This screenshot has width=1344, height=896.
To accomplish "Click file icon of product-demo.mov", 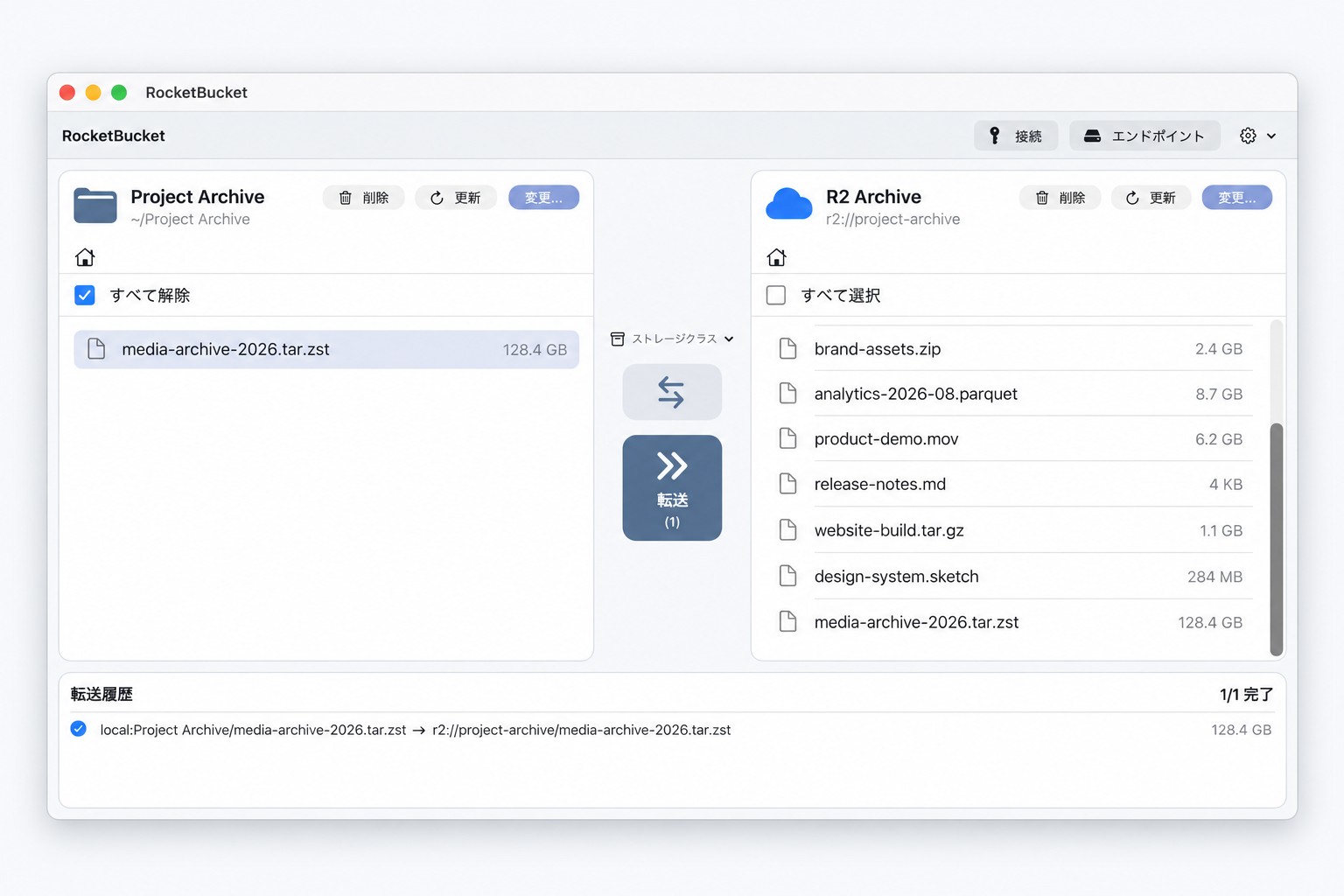I will tap(787, 438).
